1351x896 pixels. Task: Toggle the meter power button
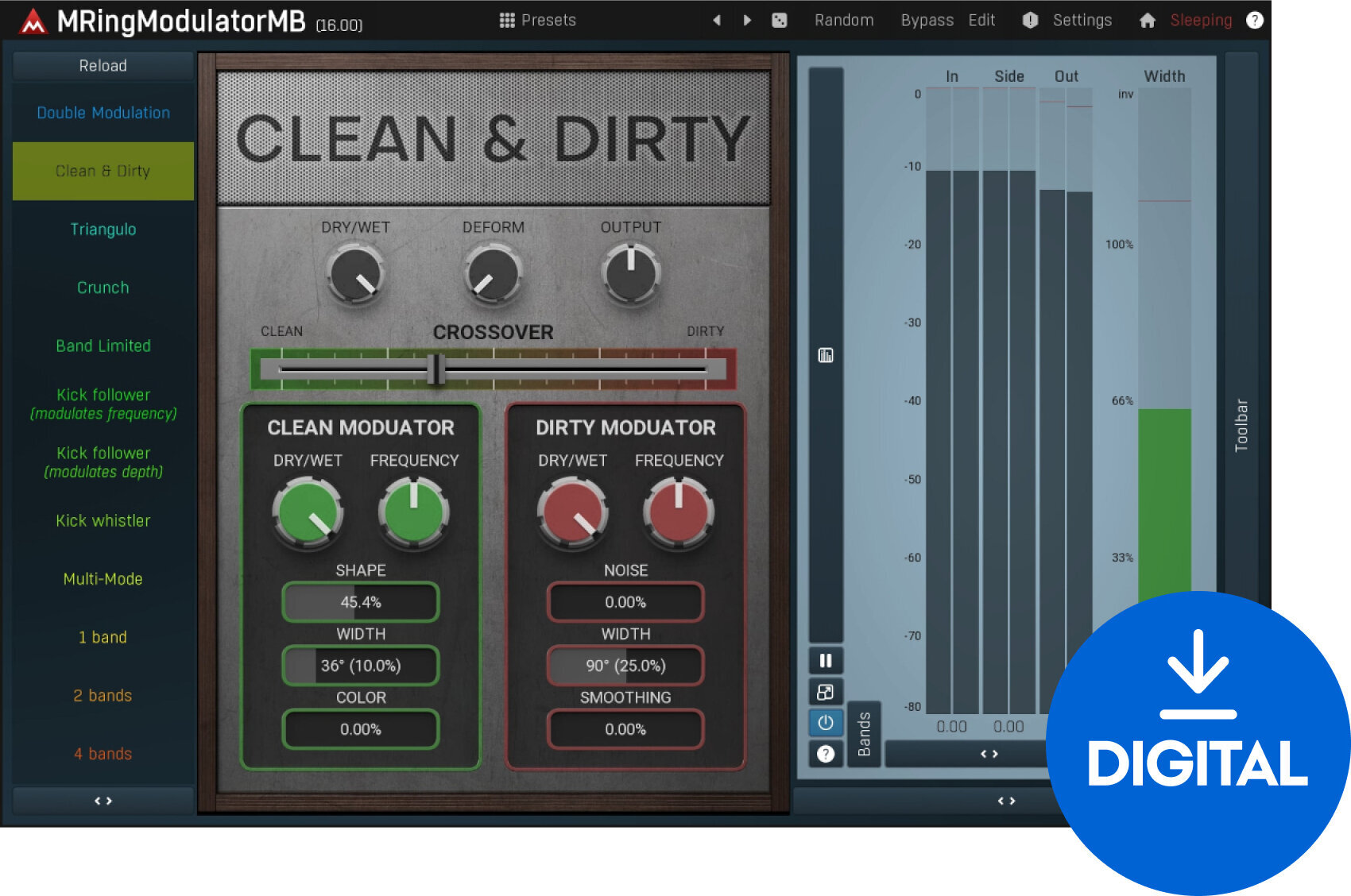[x=826, y=723]
